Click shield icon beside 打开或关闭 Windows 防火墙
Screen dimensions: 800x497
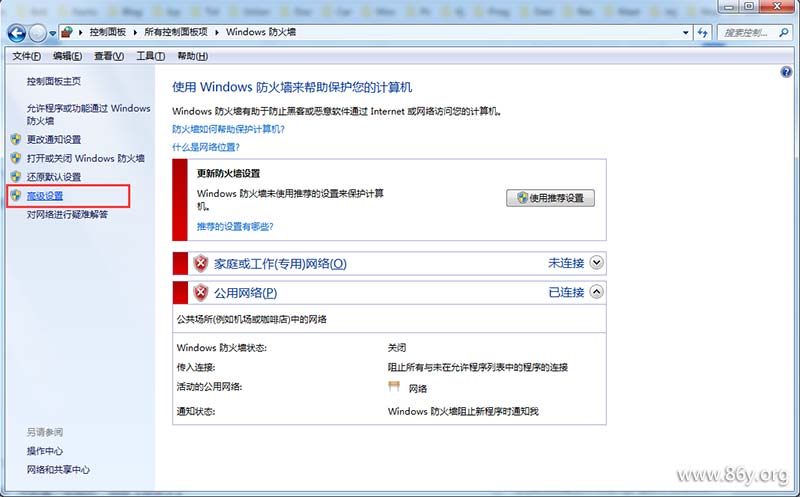coord(16,158)
